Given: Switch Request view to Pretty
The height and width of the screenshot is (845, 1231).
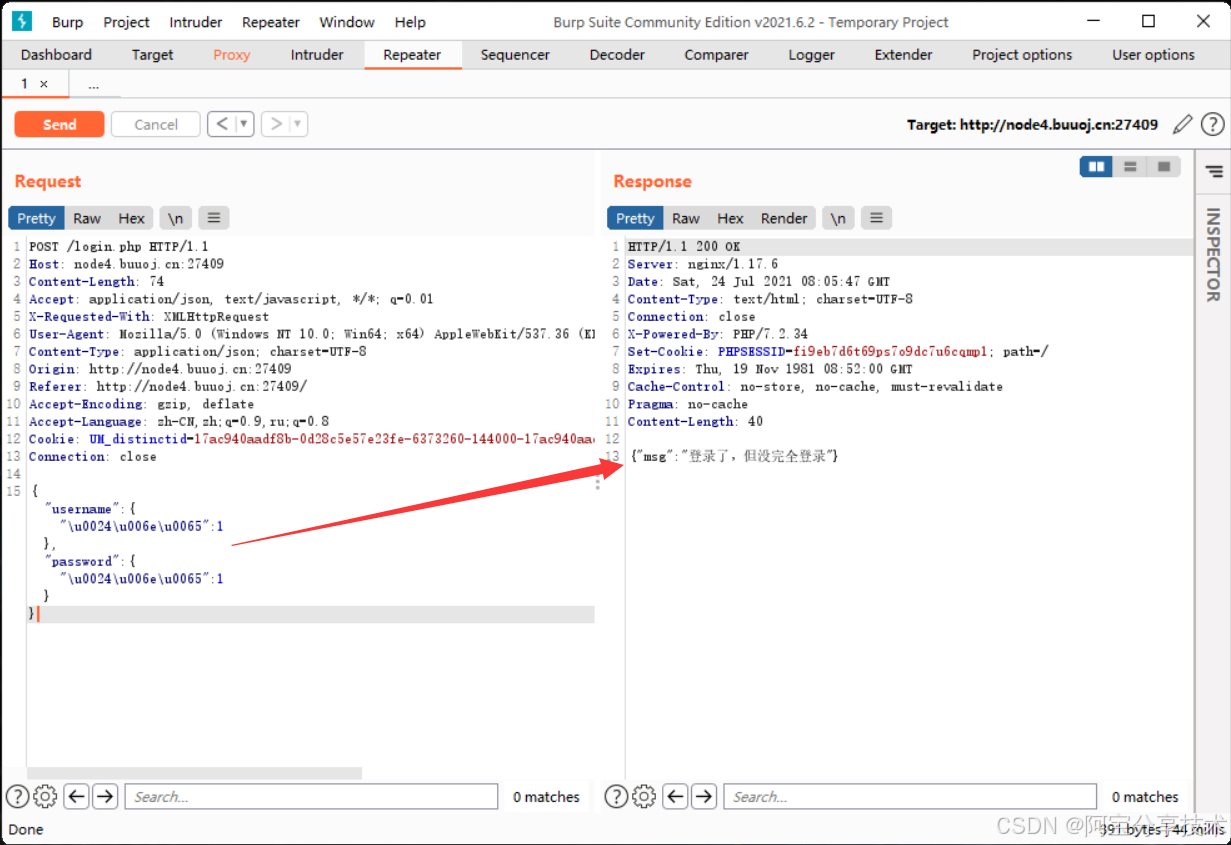Looking at the screenshot, I should click(x=36, y=218).
